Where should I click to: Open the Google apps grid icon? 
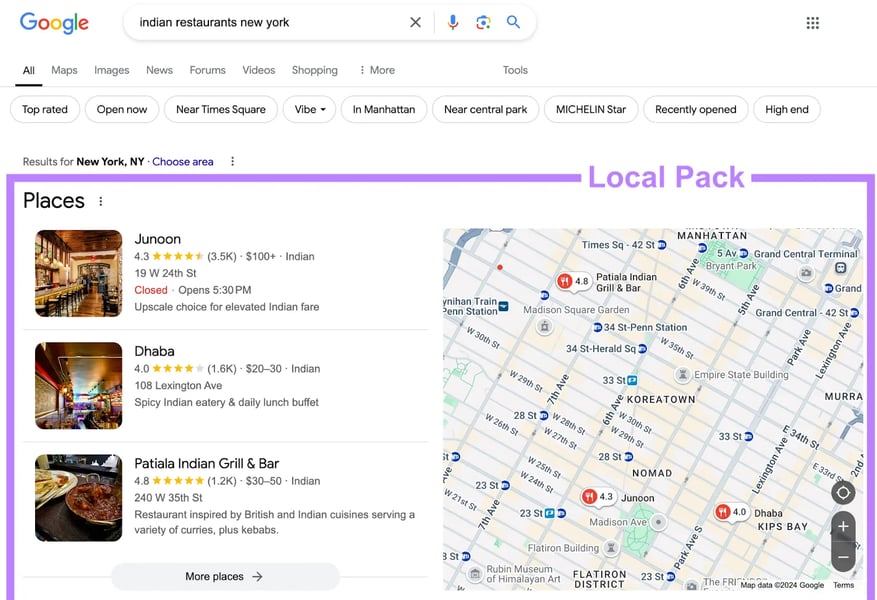coord(813,23)
